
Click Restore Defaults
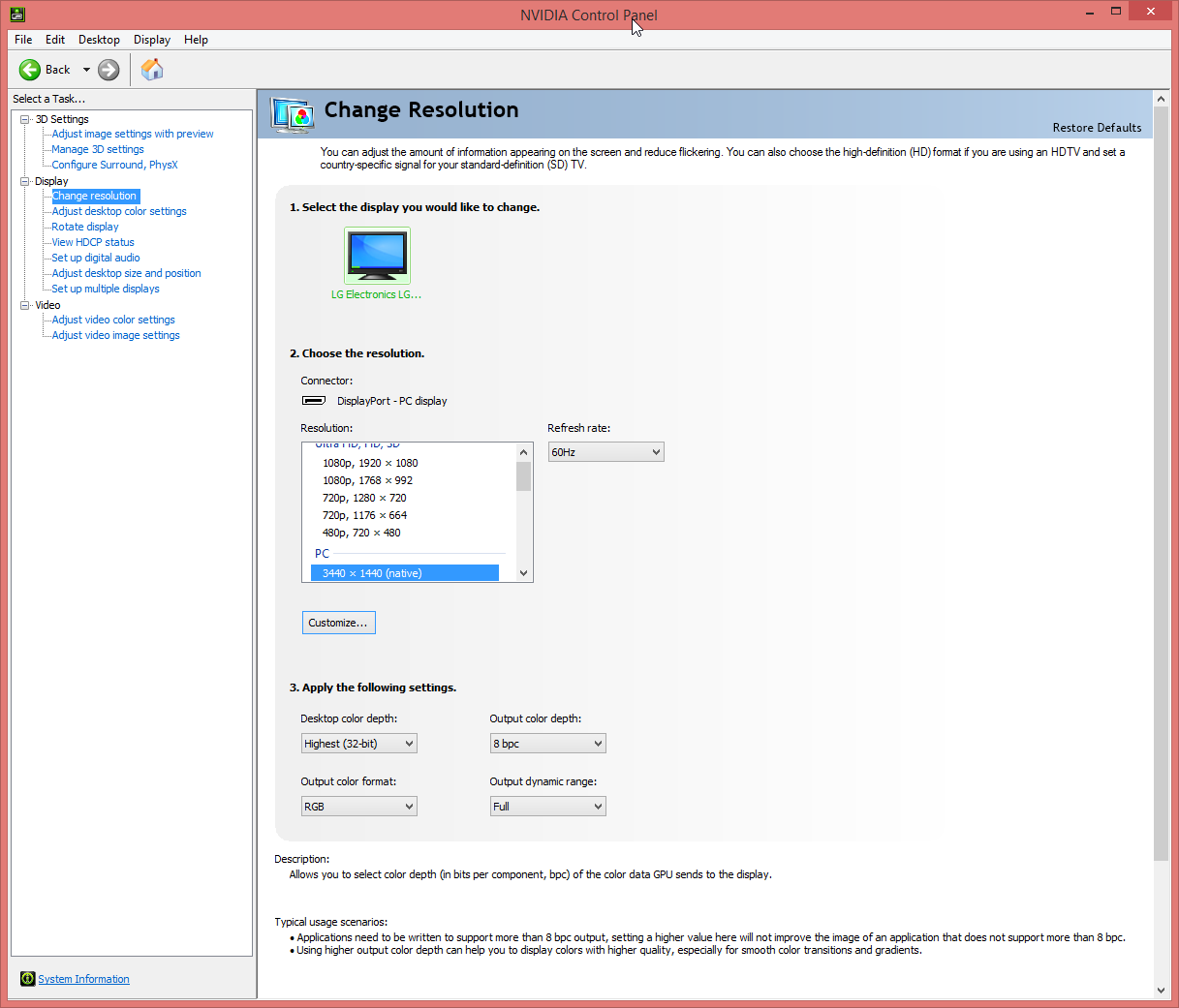point(1097,128)
